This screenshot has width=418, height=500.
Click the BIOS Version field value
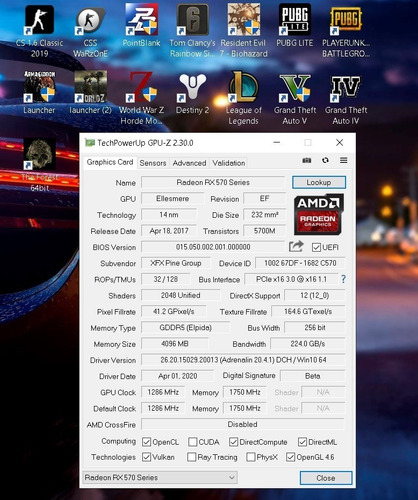tap(213, 247)
